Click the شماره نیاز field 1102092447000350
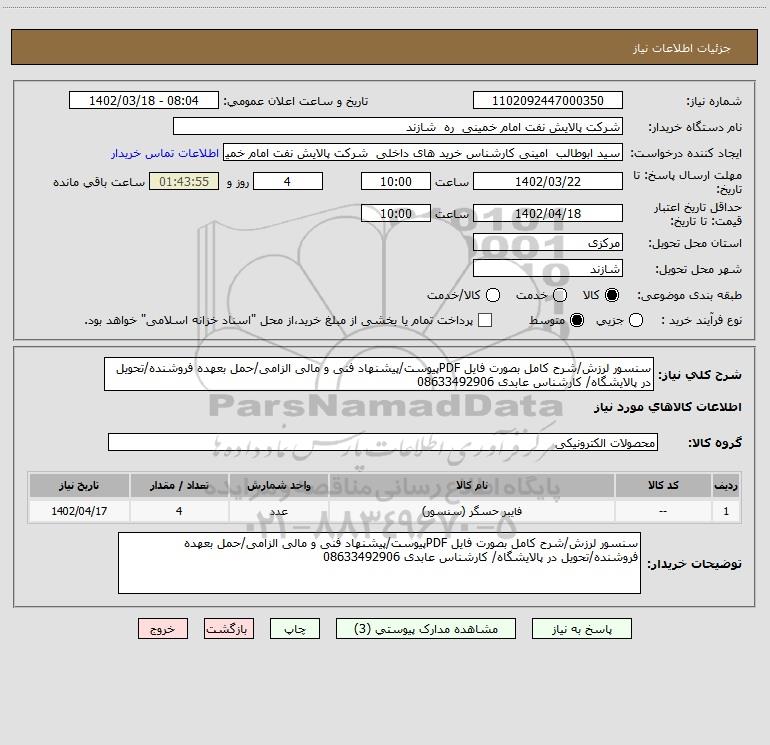 (548, 100)
